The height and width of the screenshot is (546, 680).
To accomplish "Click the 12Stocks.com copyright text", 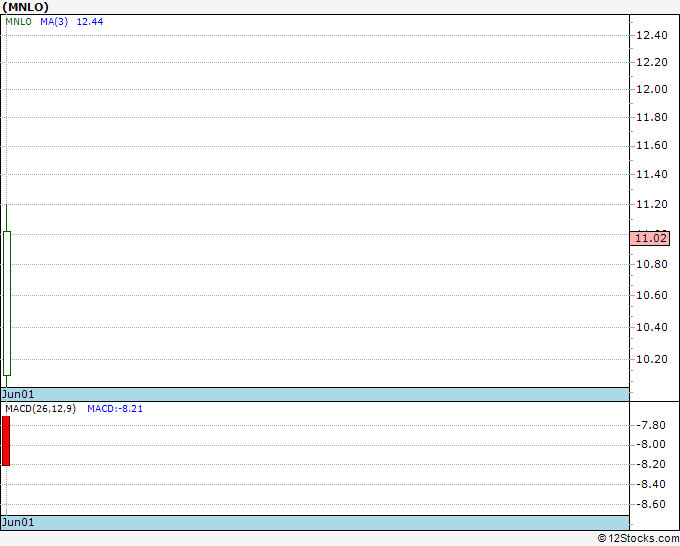I will click(638, 539).
